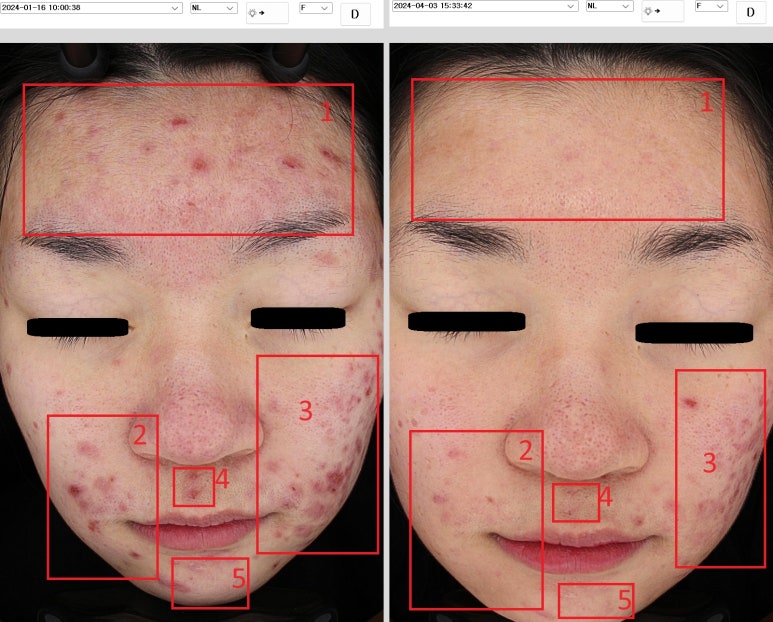773x622 pixels.
Task: Open the NL dropdown in left panel
Action: [213, 8]
